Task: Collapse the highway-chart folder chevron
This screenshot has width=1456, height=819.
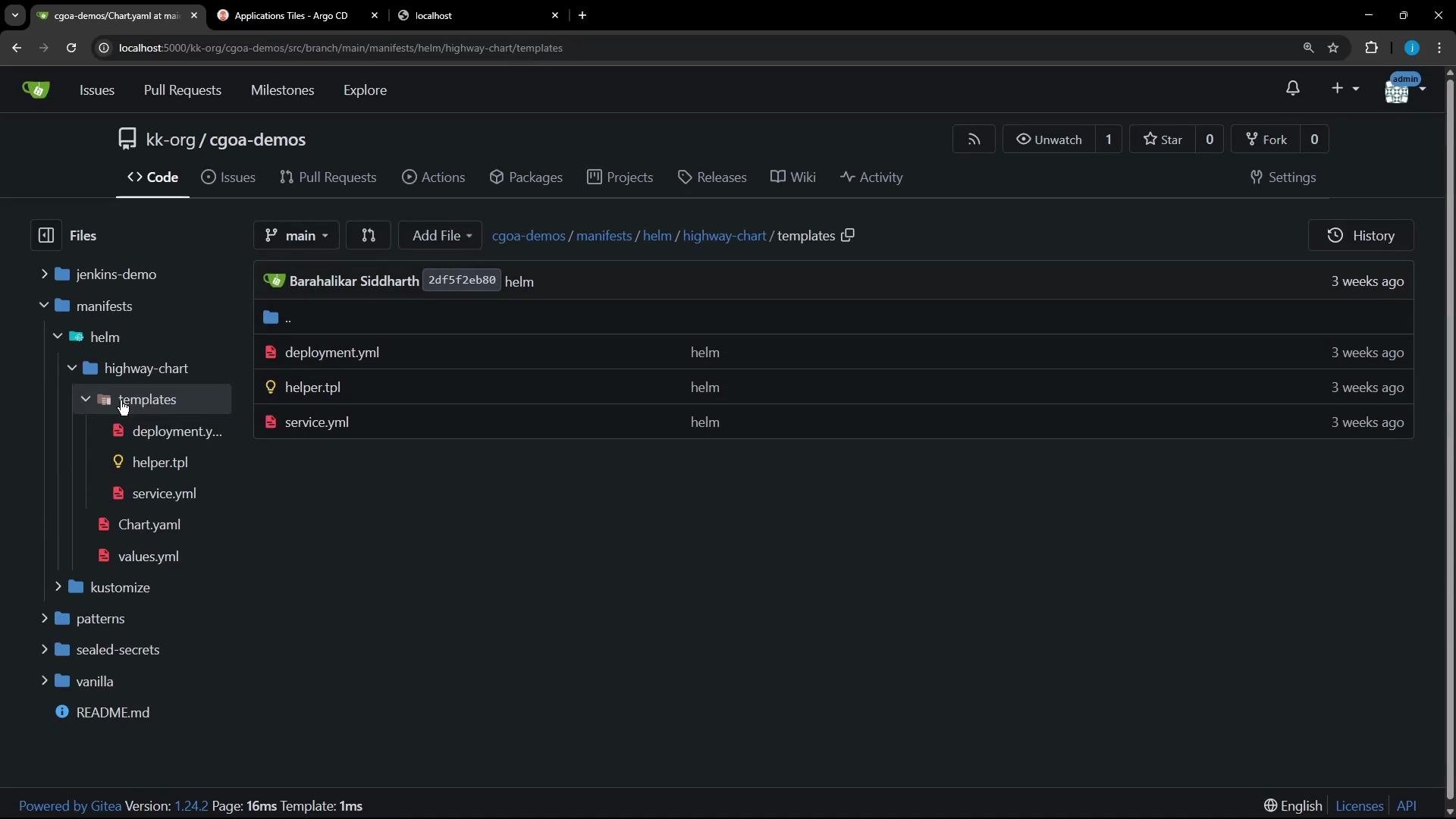Action: pyautogui.click(x=72, y=368)
